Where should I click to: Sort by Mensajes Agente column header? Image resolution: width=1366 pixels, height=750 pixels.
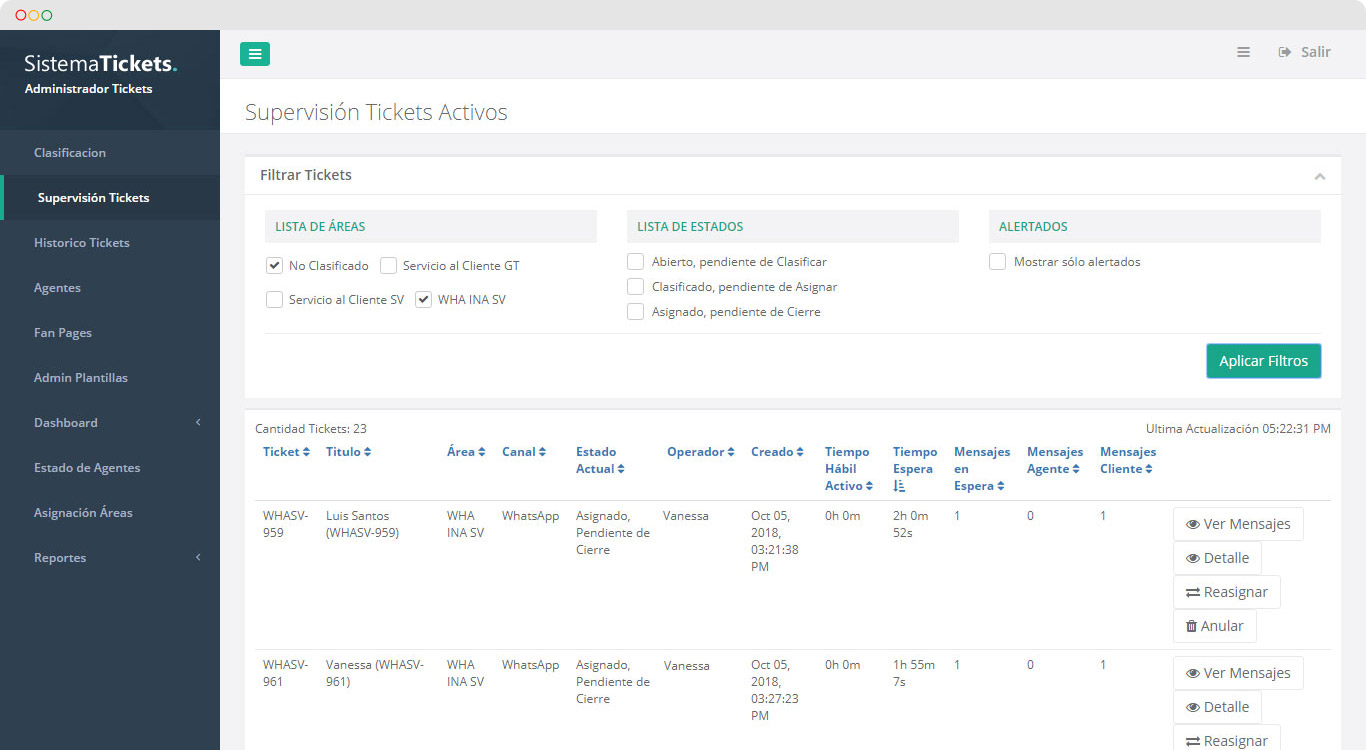(1055, 460)
